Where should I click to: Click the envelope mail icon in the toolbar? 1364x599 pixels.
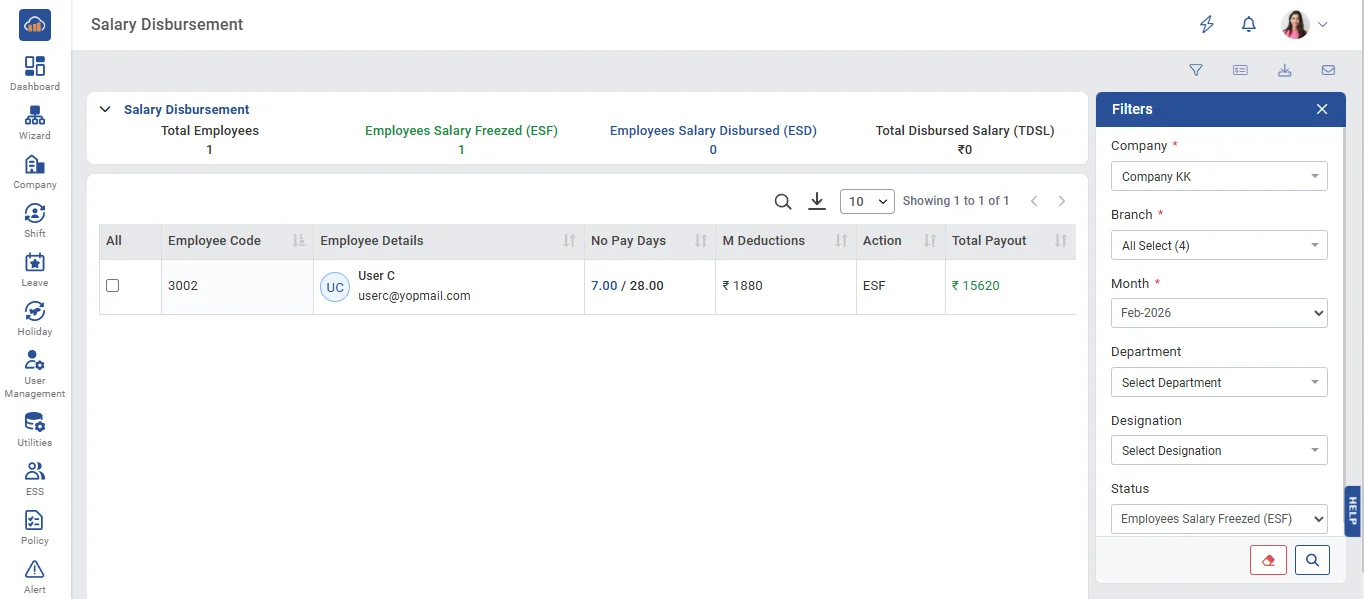tap(1328, 70)
